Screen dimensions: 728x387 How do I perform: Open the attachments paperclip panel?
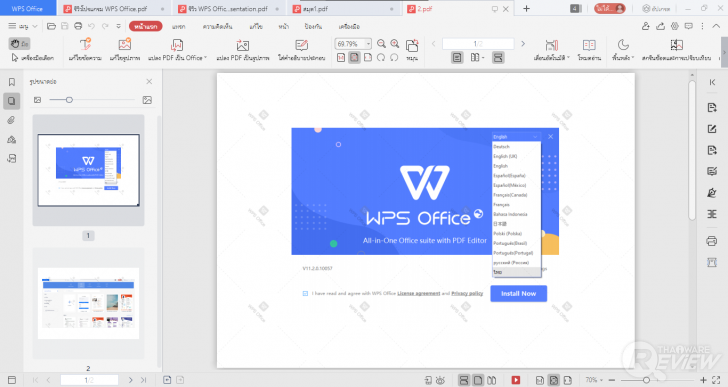(12, 120)
